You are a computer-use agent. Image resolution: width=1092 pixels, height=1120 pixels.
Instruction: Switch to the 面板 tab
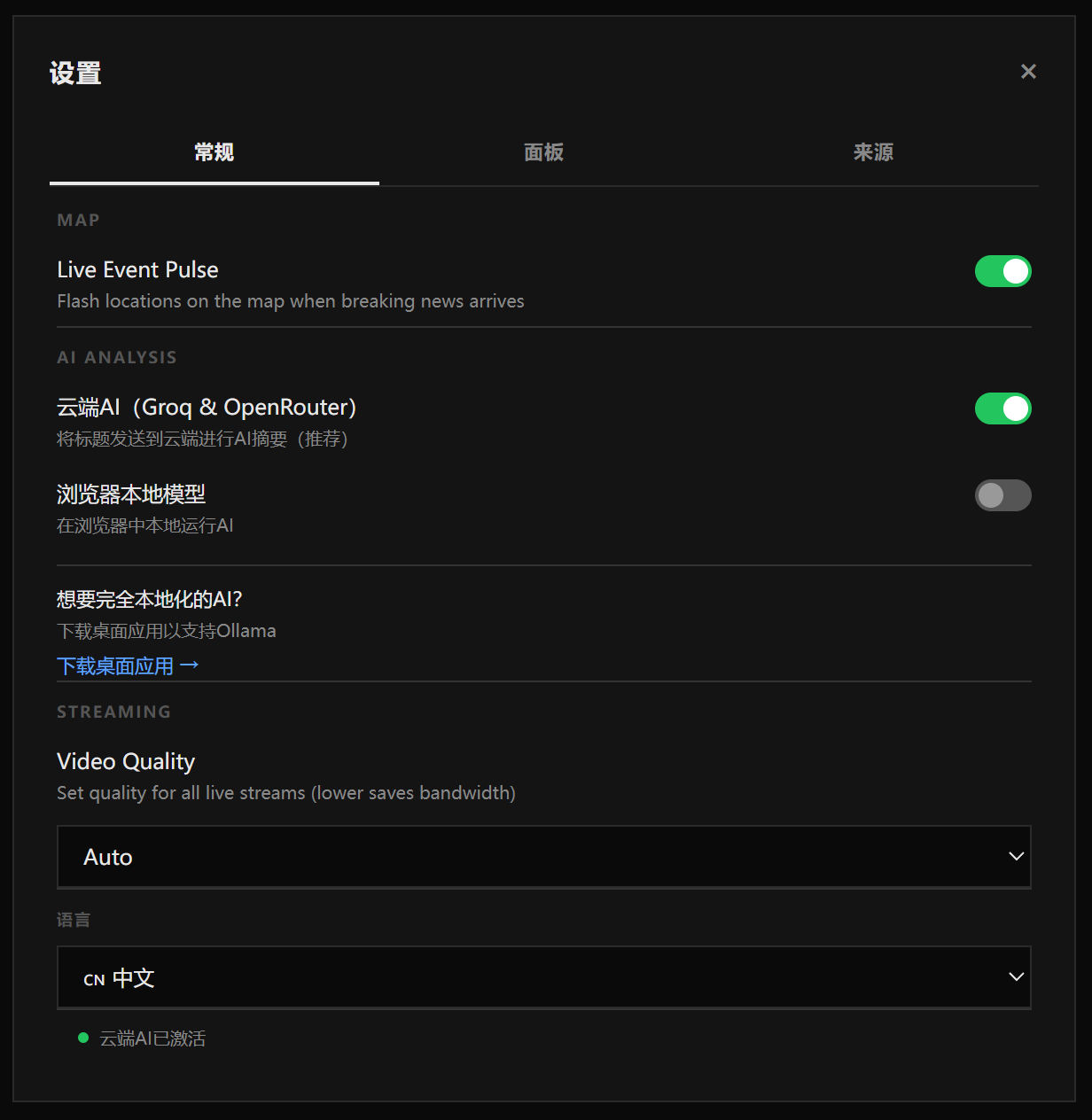coord(543,152)
